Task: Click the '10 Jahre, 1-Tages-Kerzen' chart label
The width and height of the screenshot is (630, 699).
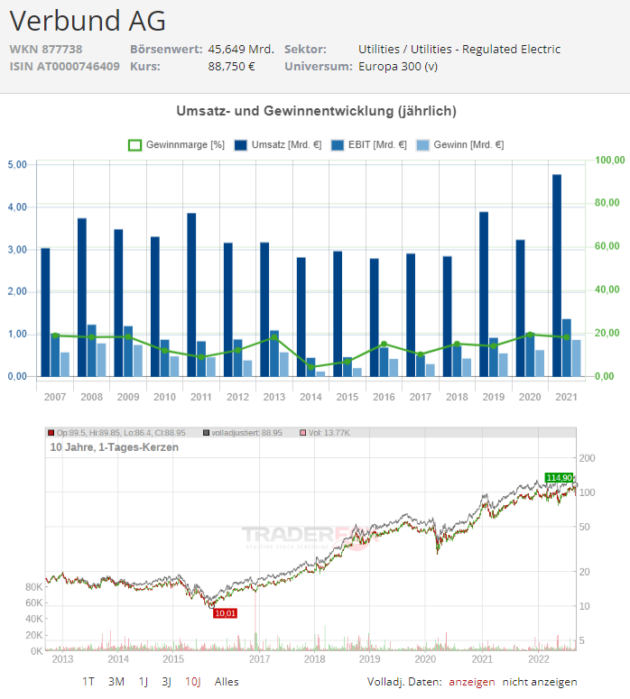Action: coord(114,447)
